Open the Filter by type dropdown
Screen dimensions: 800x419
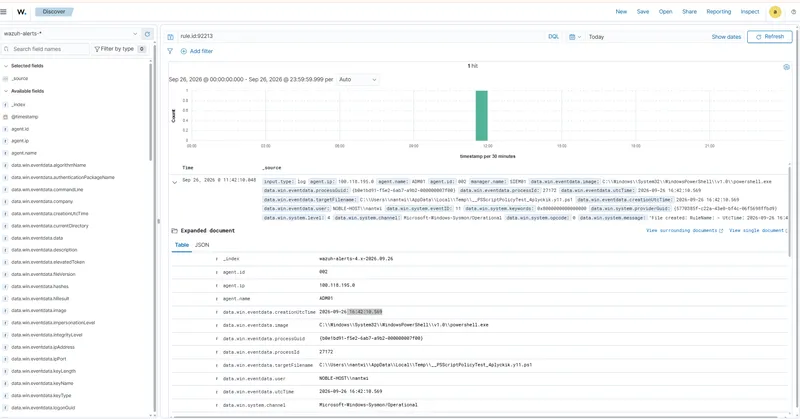[x=119, y=49]
